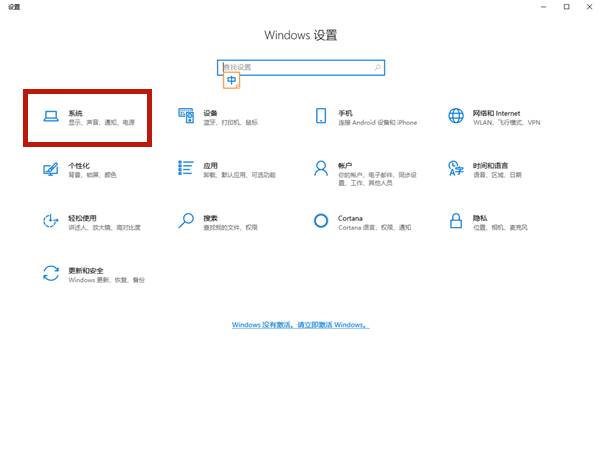Select the Cortana category title
600x450 pixels.
[x=350, y=218]
